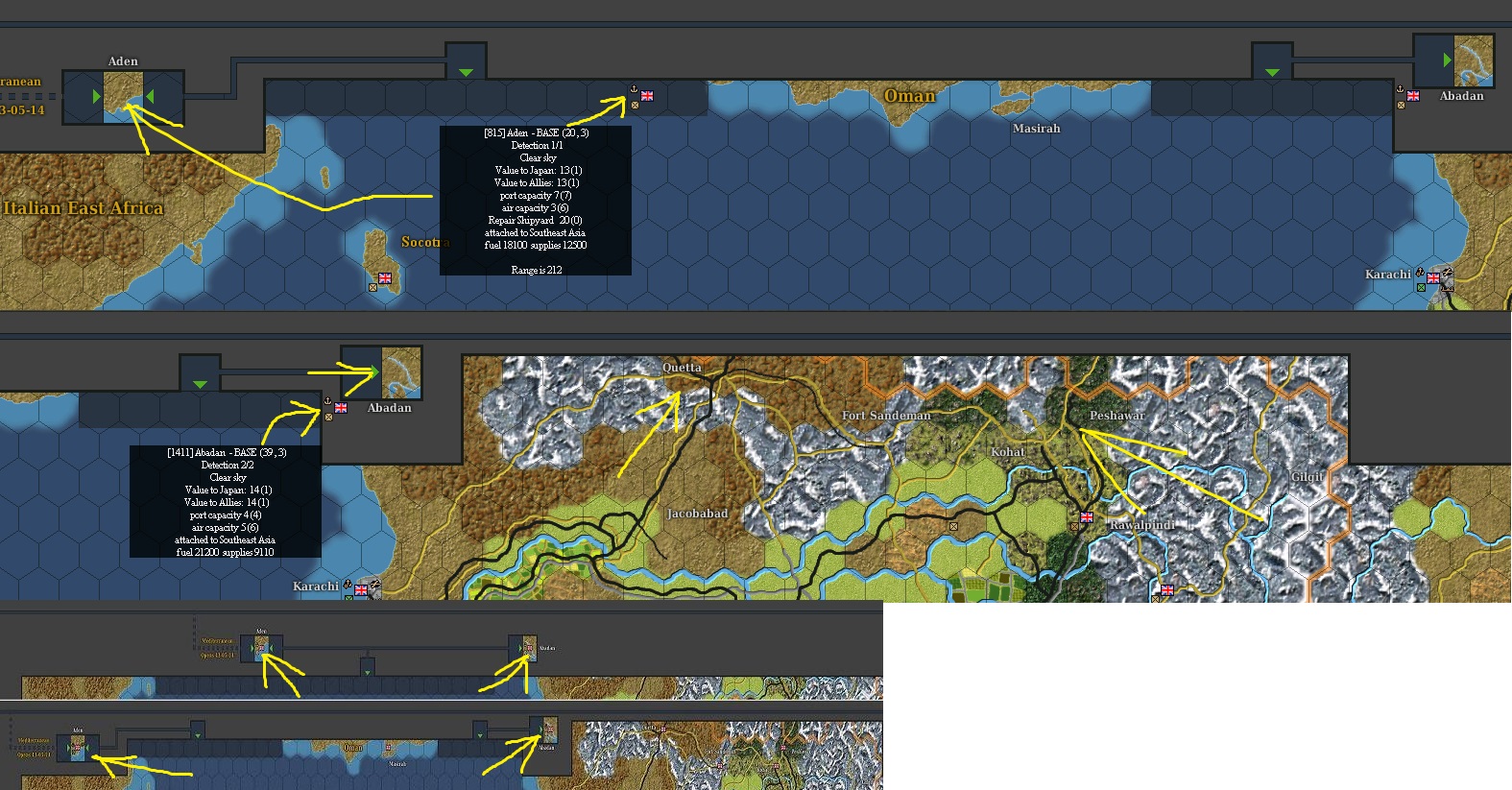
Task: Click the Kohat label
Action: tap(1008, 452)
